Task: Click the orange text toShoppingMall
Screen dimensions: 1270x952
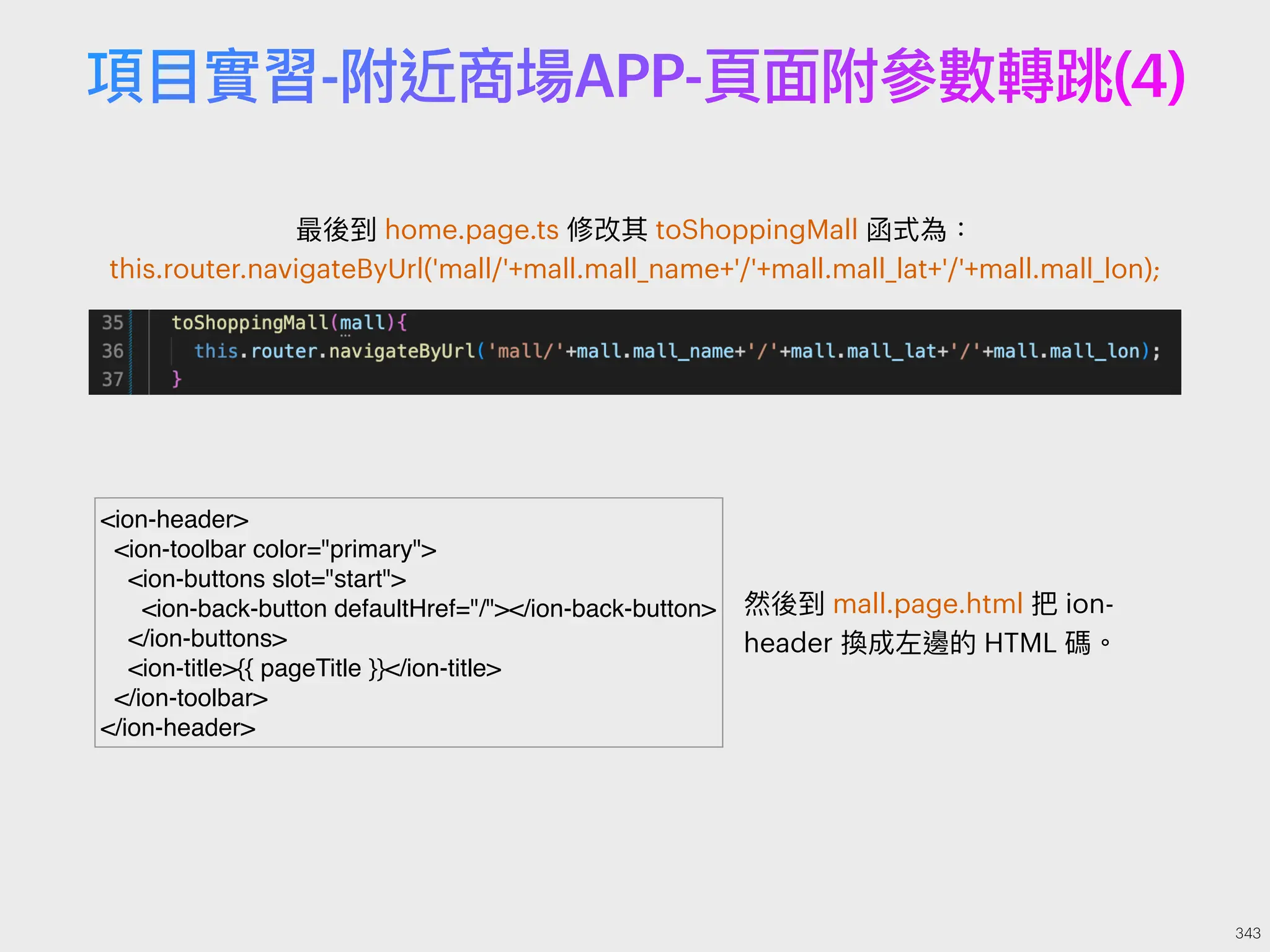Action: [757, 230]
